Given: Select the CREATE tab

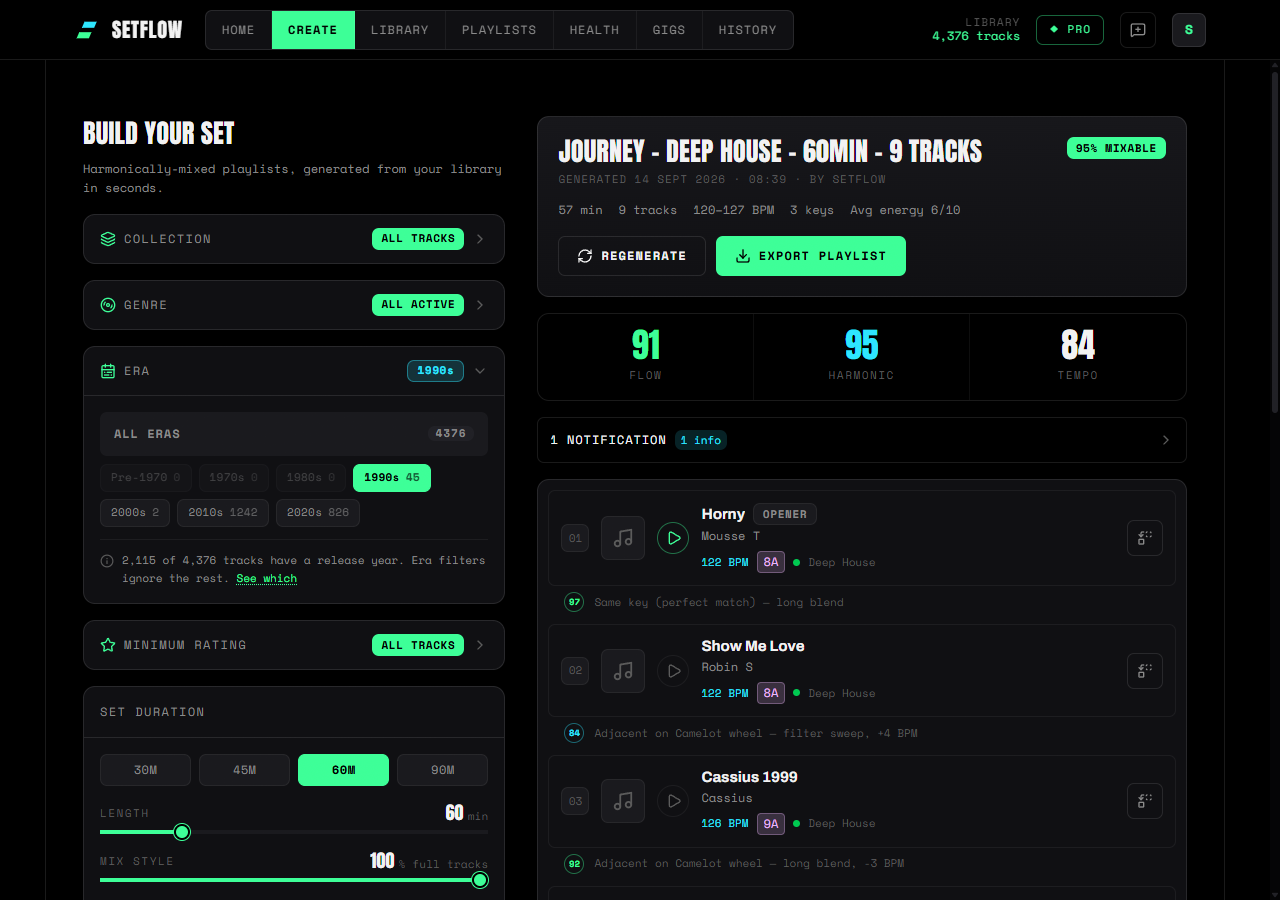Looking at the screenshot, I should pyautogui.click(x=313, y=30).
